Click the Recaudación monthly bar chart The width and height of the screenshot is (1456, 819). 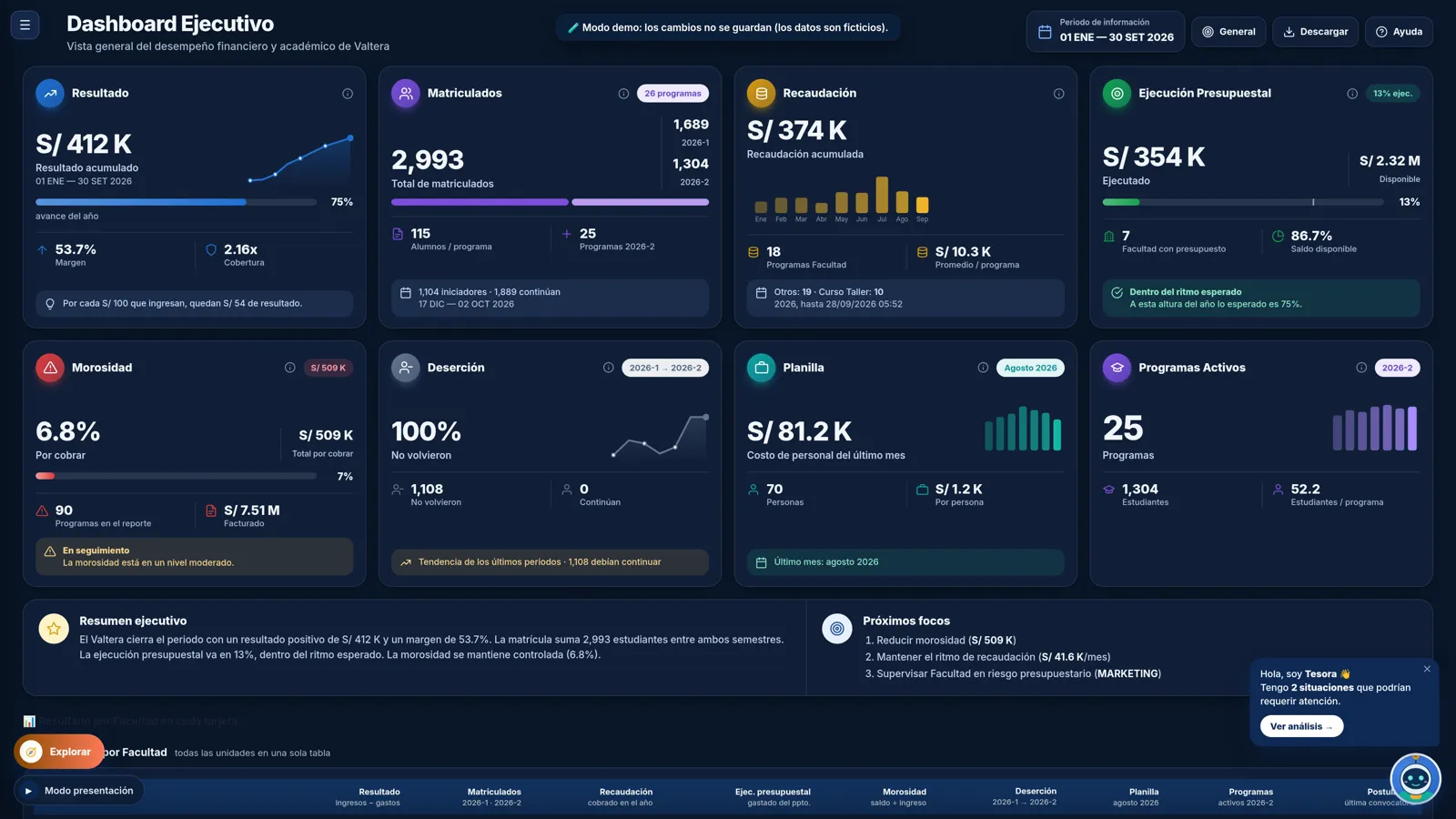(x=842, y=199)
